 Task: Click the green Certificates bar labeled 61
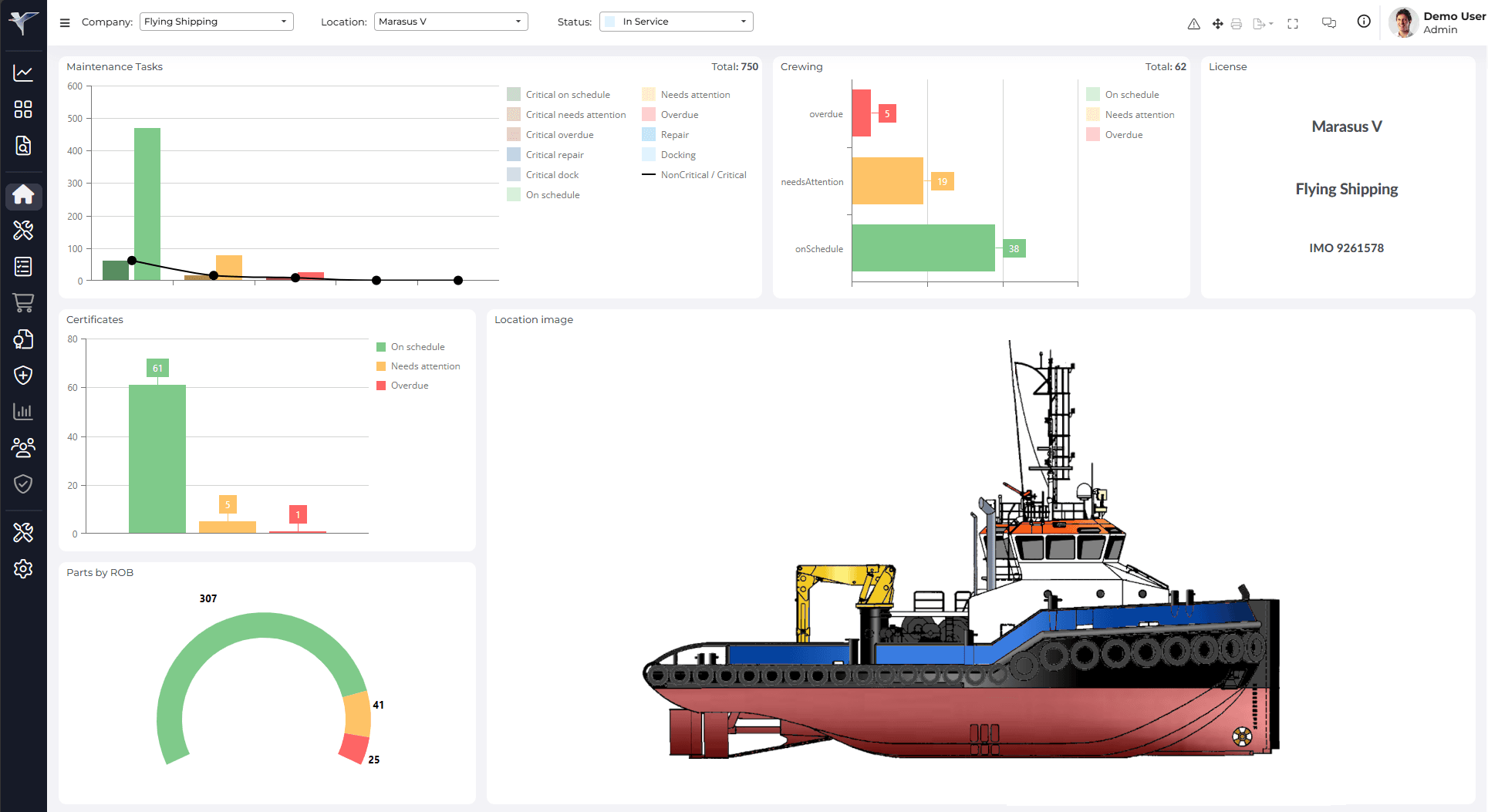[x=157, y=459]
